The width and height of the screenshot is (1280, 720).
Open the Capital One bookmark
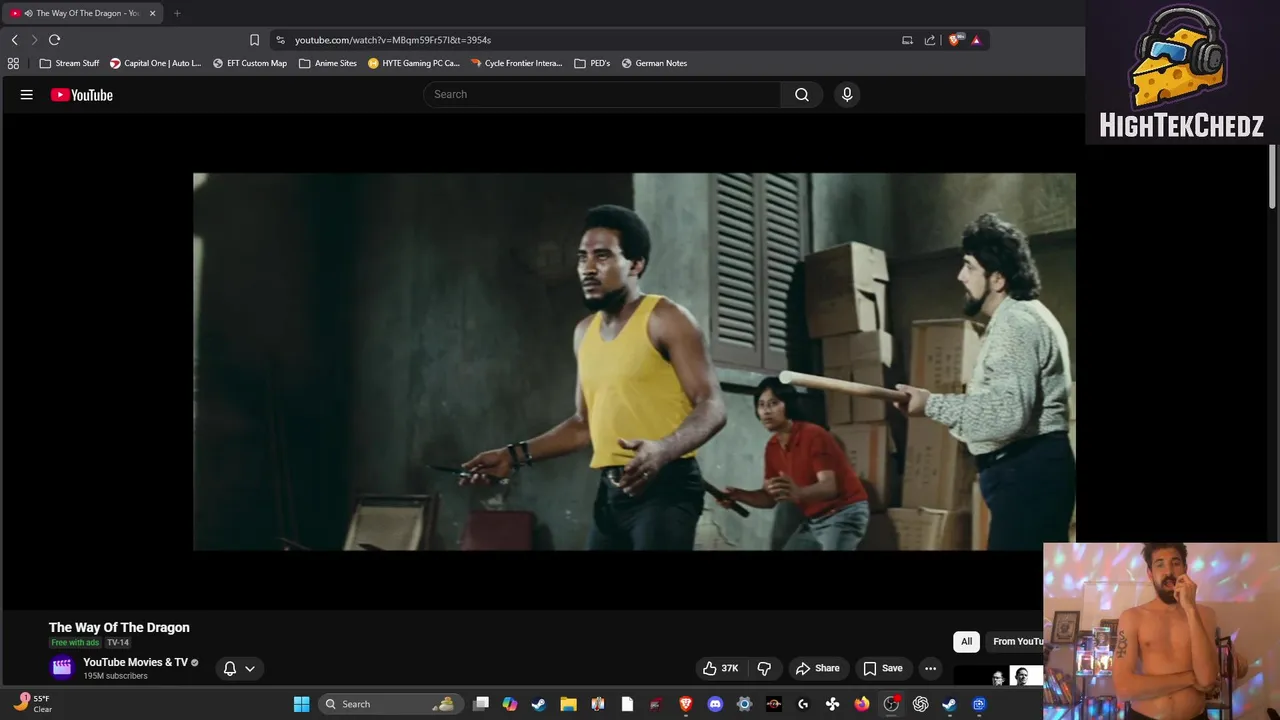[x=156, y=63]
